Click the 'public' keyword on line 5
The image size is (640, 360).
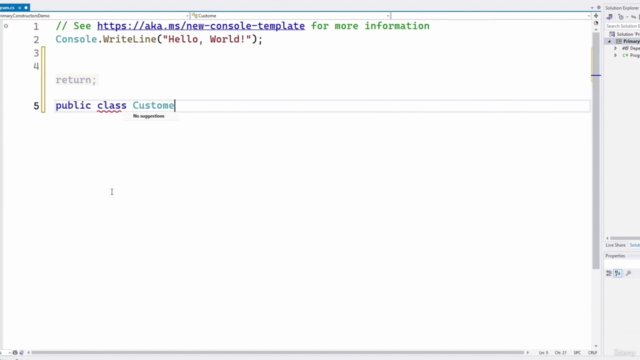pyautogui.click(x=73, y=105)
